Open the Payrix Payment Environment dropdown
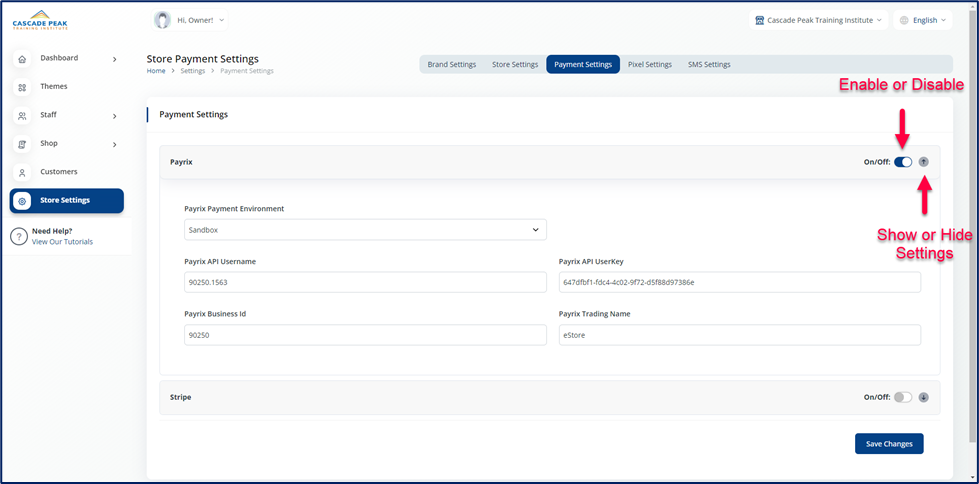This screenshot has height=484, width=979. [x=365, y=230]
